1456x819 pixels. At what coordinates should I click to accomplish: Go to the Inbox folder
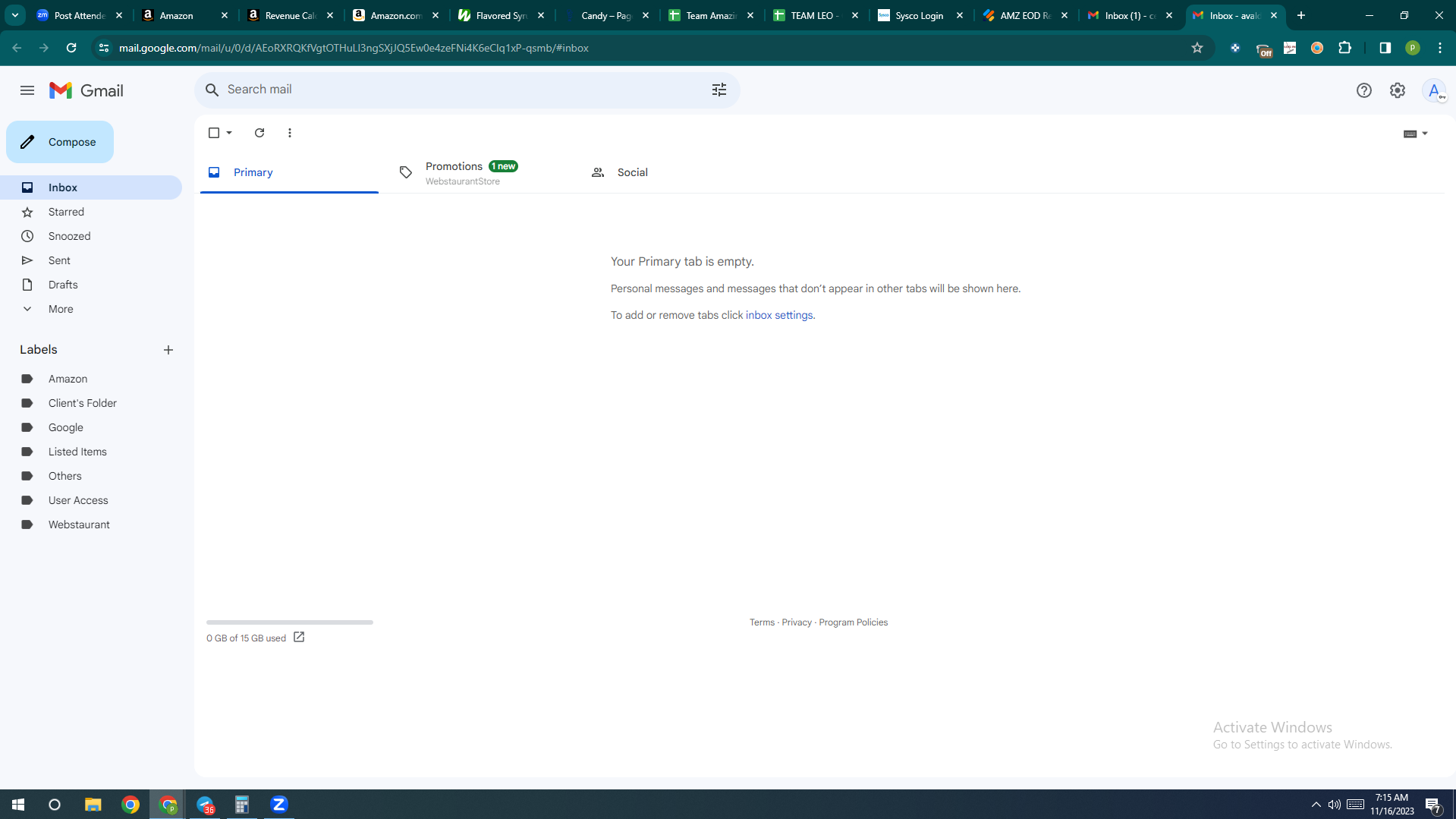(x=91, y=187)
